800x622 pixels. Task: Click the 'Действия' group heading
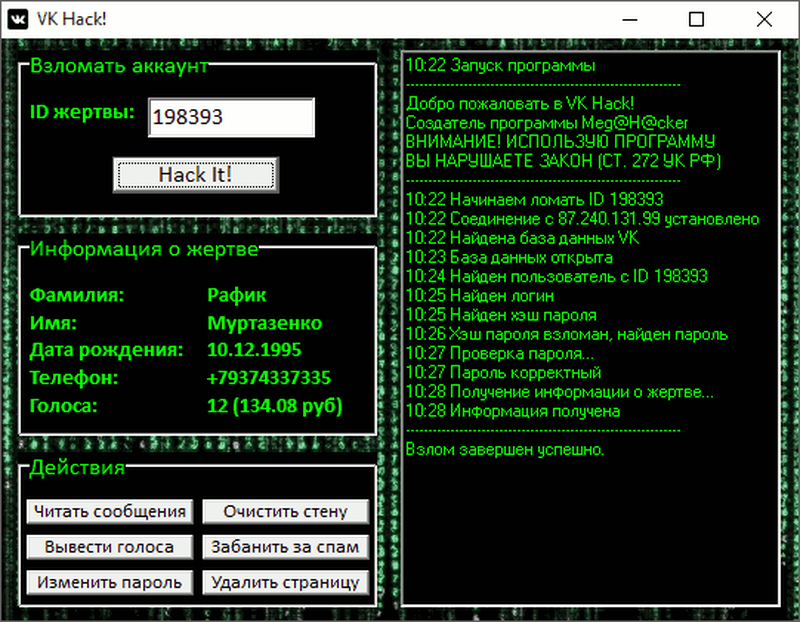(x=77, y=468)
